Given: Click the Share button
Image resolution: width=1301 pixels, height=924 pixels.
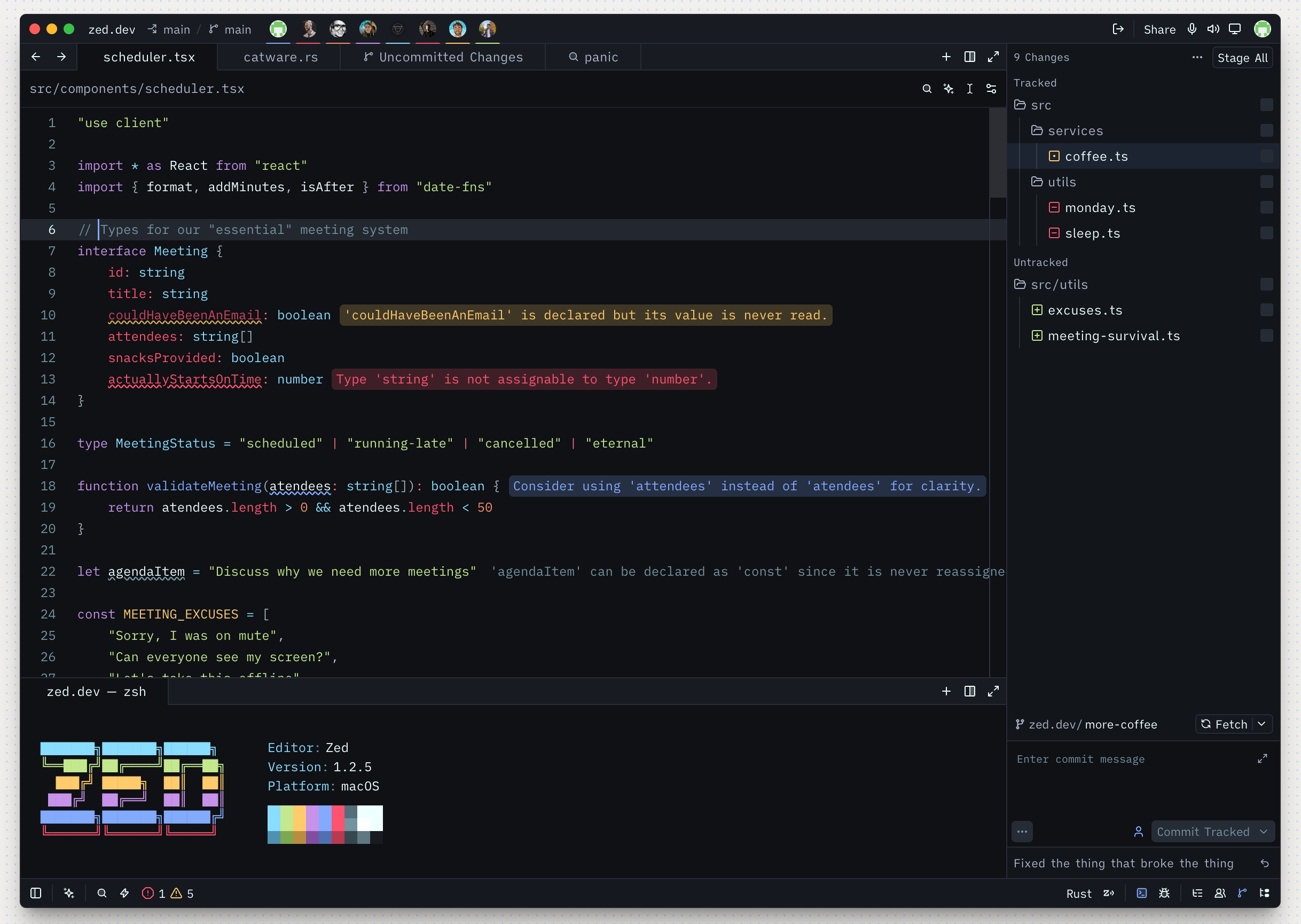Looking at the screenshot, I should point(1159,29).
